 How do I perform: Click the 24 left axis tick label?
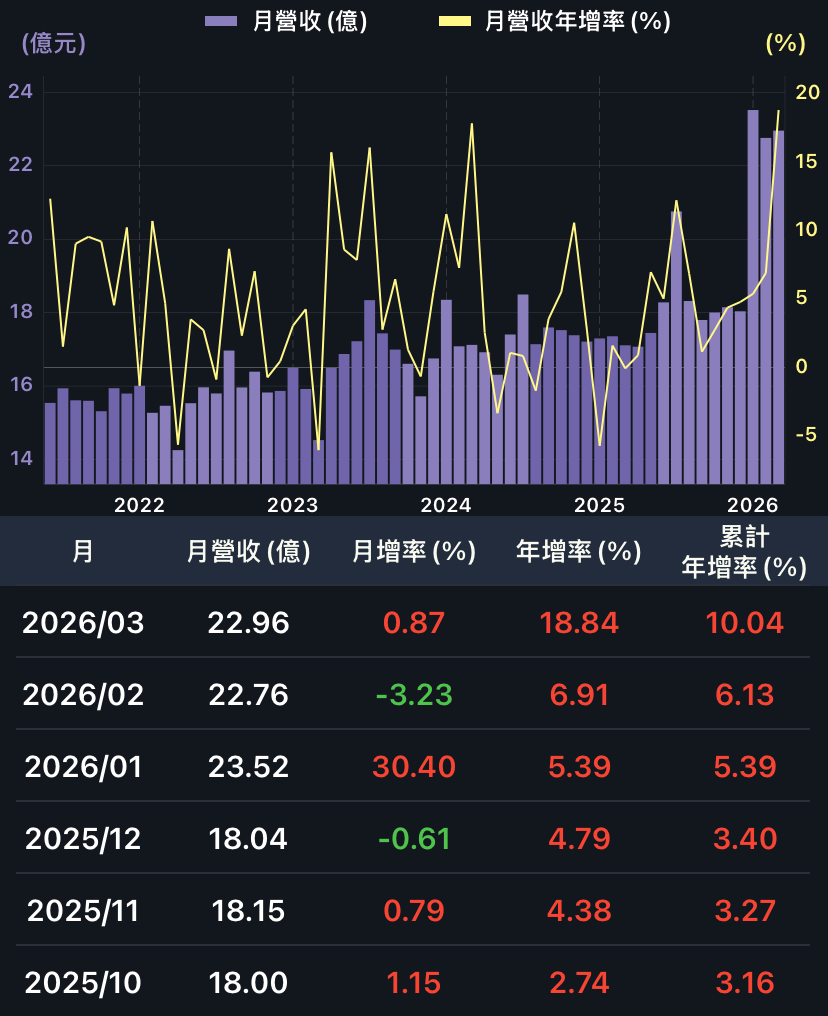pos(21,91)
